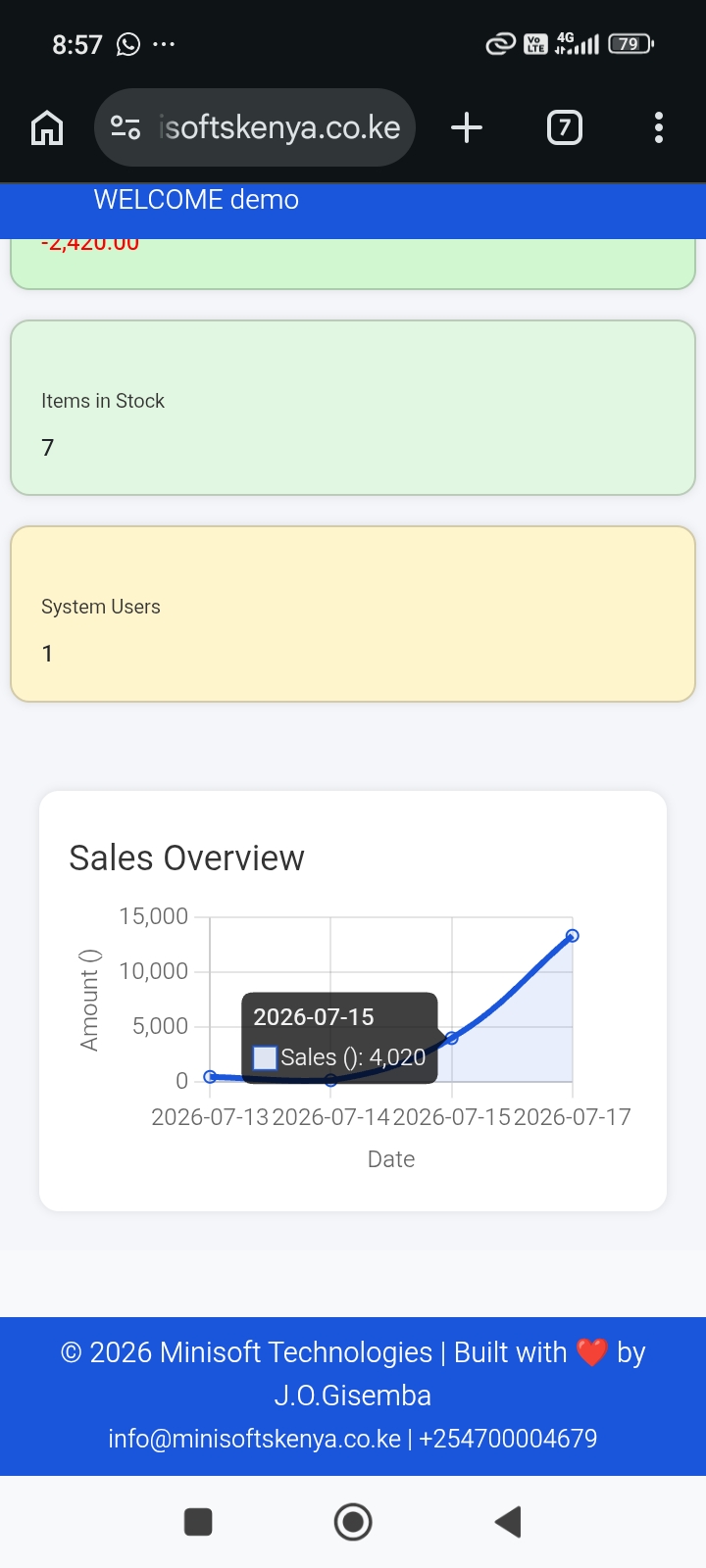706x1568 pixels.
Task: Click the Sales legend color box in tooltip
Action: 265,1057
